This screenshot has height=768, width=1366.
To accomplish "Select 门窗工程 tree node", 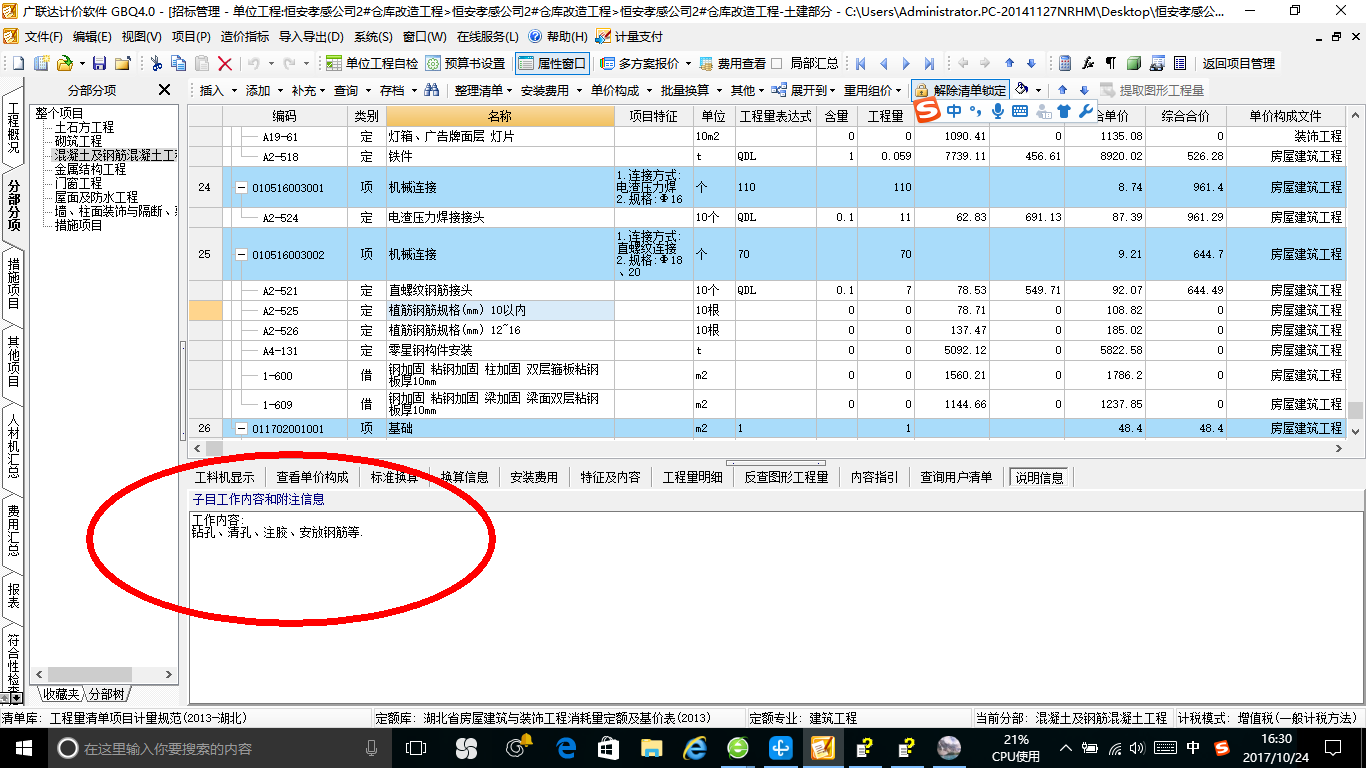I will [78, 184].
